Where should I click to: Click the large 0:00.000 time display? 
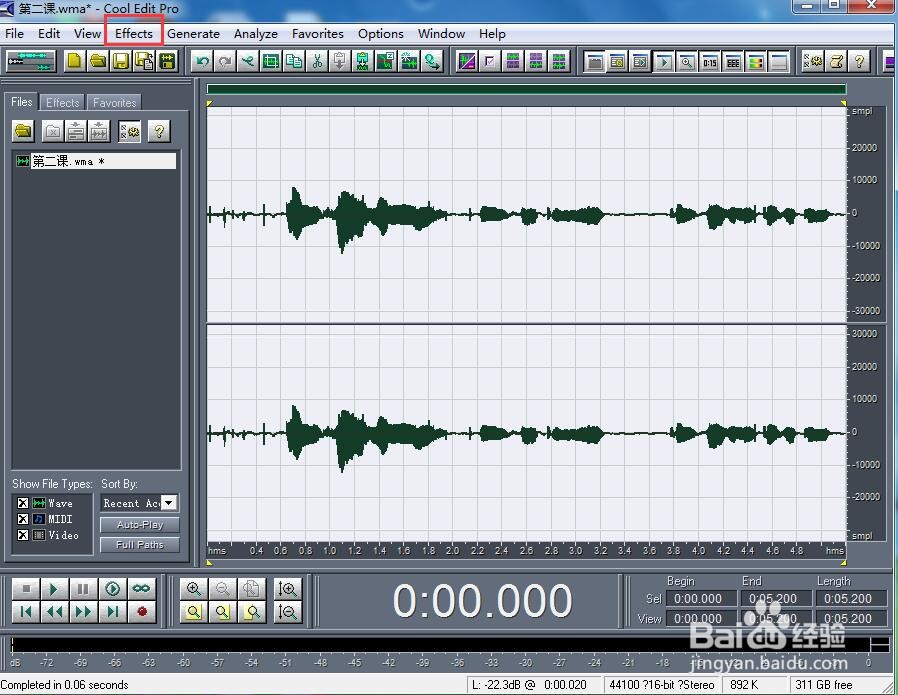pyautogui.click(x=482, y=601)
